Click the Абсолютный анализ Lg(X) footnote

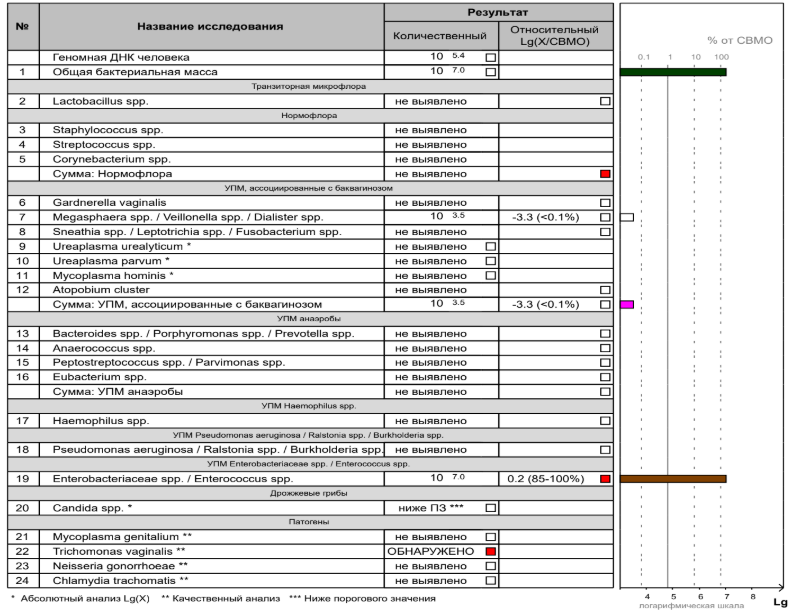point(80,598)
